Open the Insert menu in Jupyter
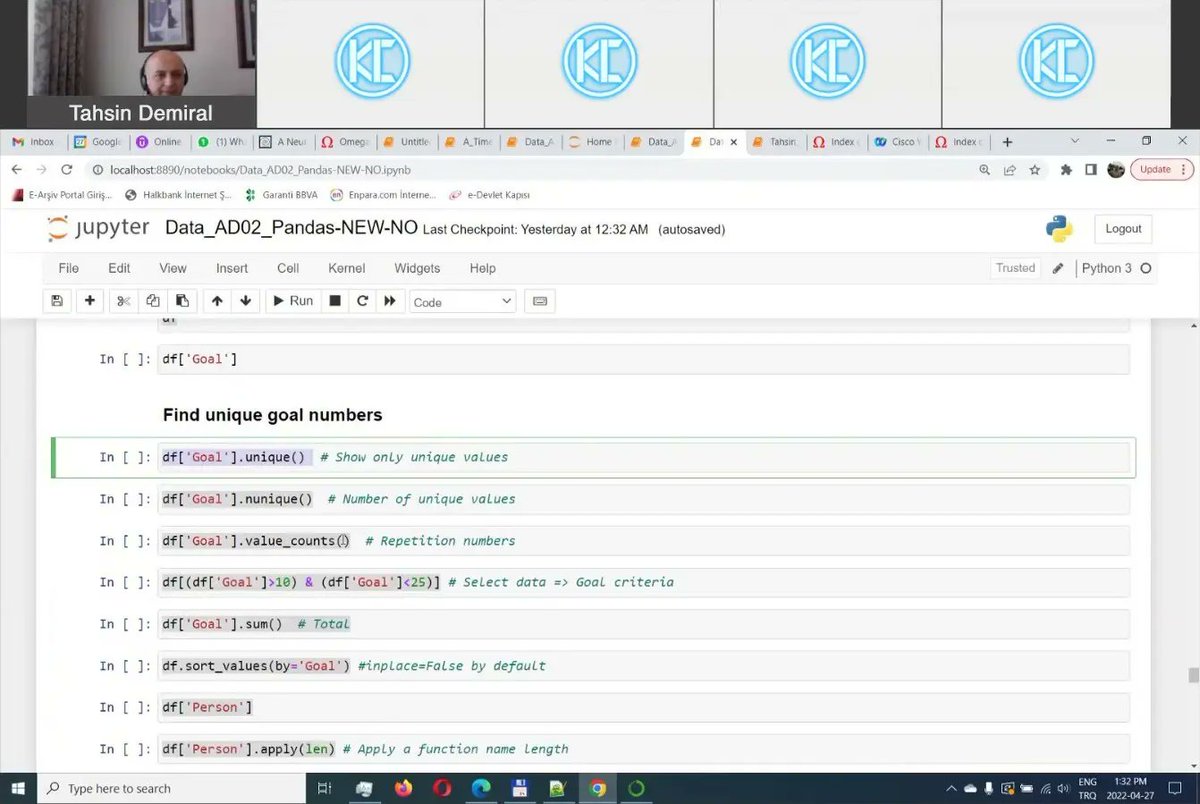Image resolution: width=1200 pixels, height=804 pixels. point(232,268)
